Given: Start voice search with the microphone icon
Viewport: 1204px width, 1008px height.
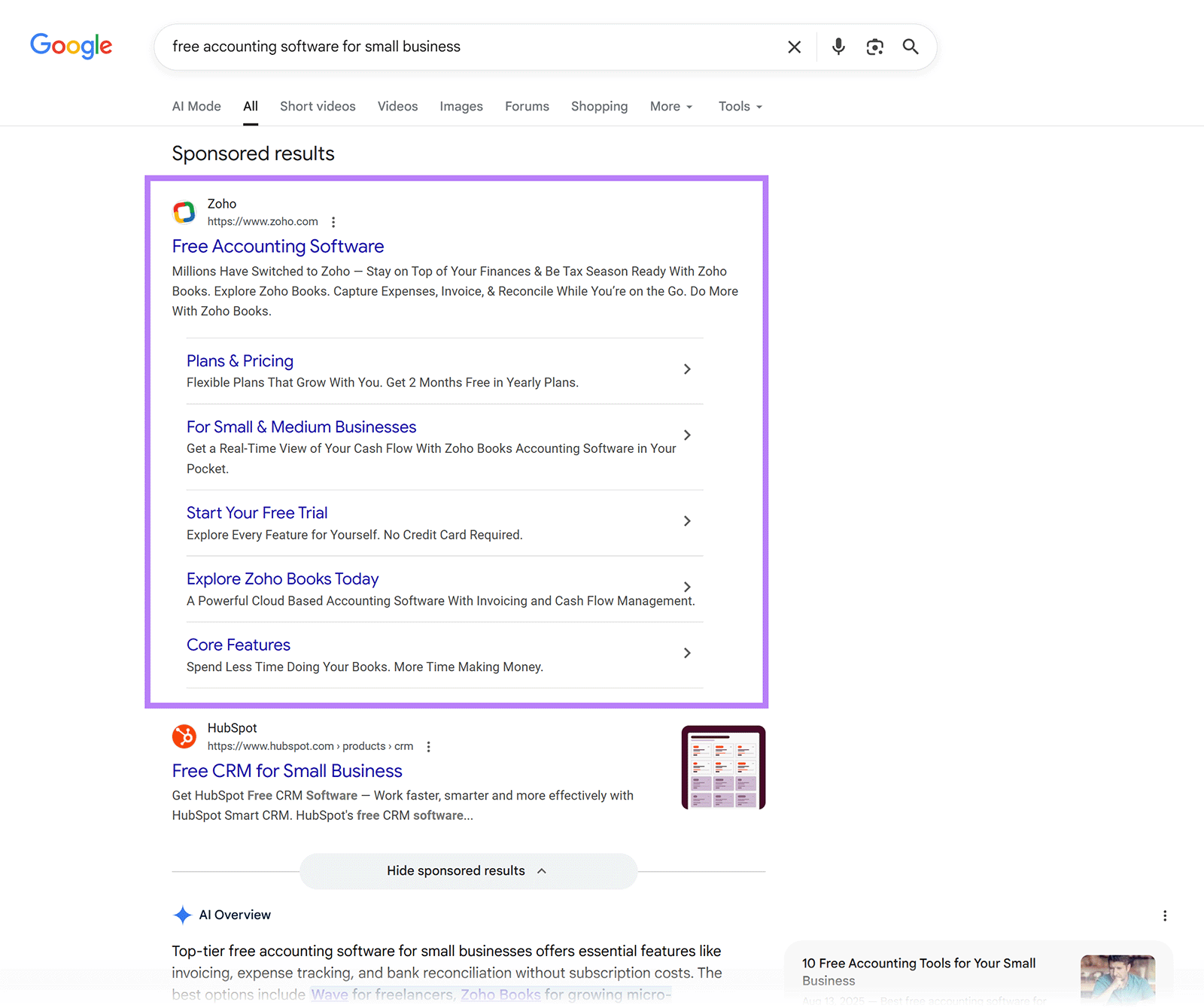Looking at the screenshot, I should pos(838,47).
